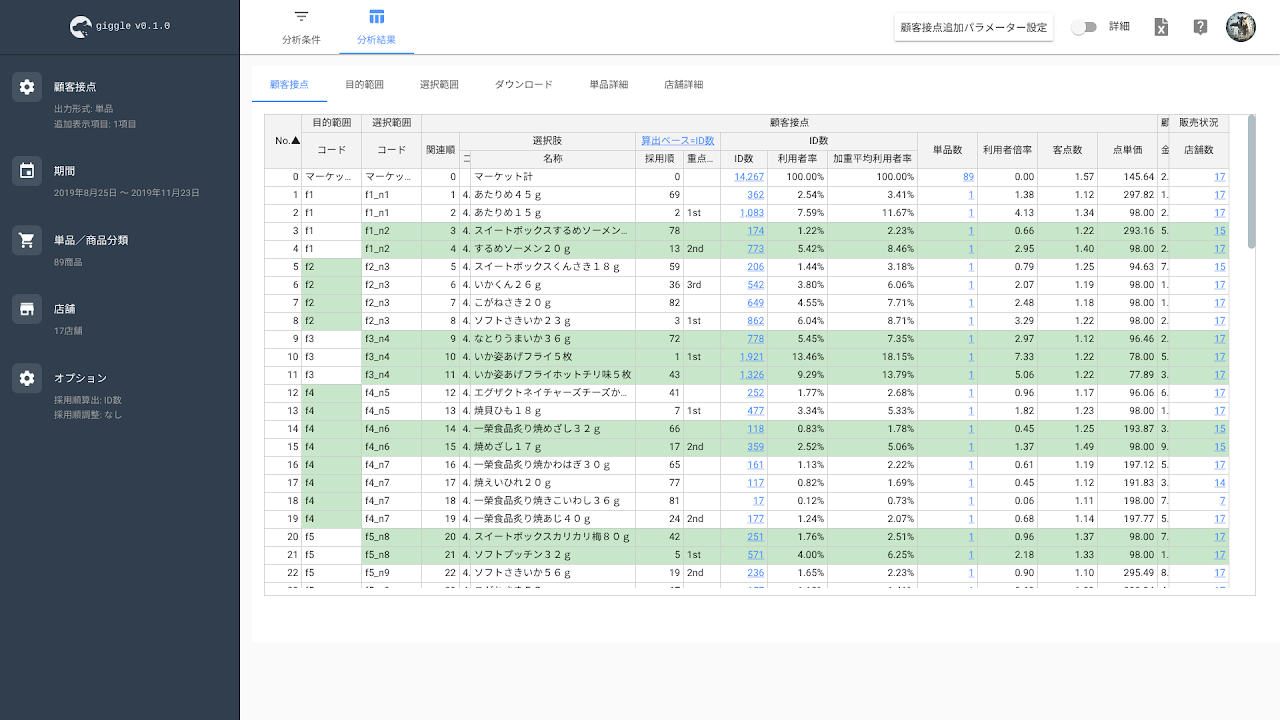The width and height of the screenshot is (1280, 720).
Task: Click the 販売状況 column group header
Action: pyautogui.click(x=1198, y=123)
